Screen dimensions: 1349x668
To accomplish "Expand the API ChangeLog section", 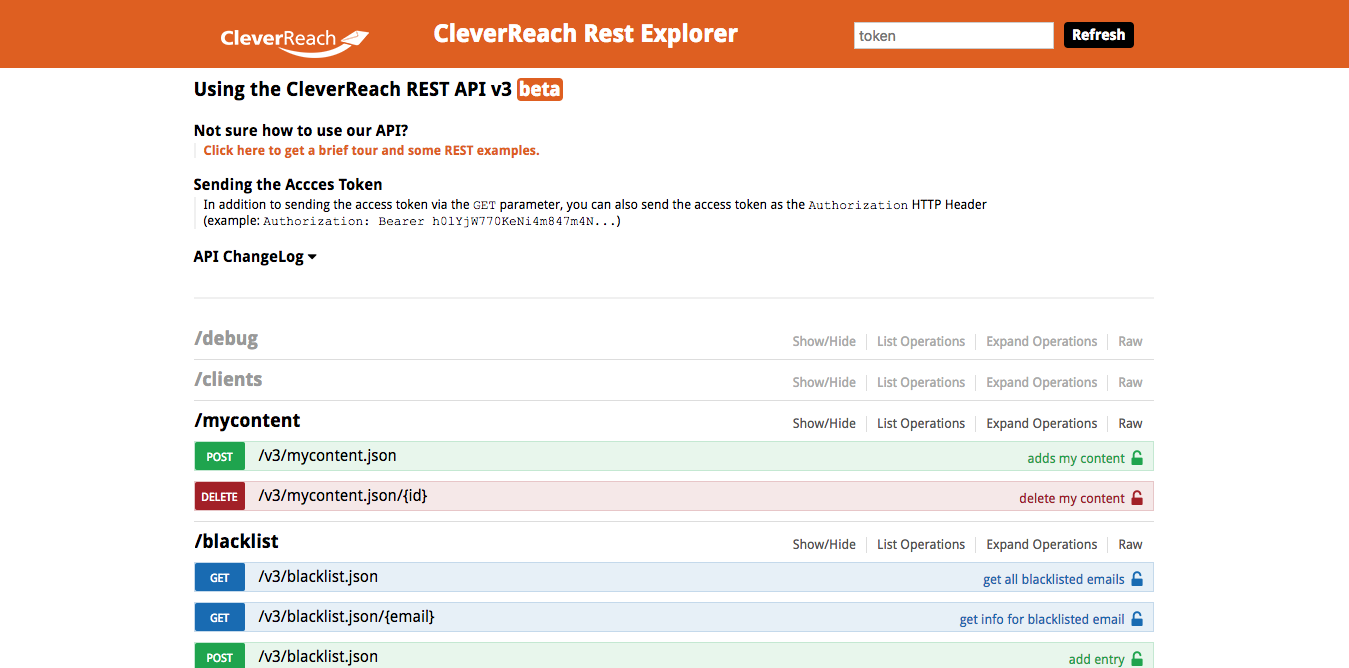I will click(255, 256).
